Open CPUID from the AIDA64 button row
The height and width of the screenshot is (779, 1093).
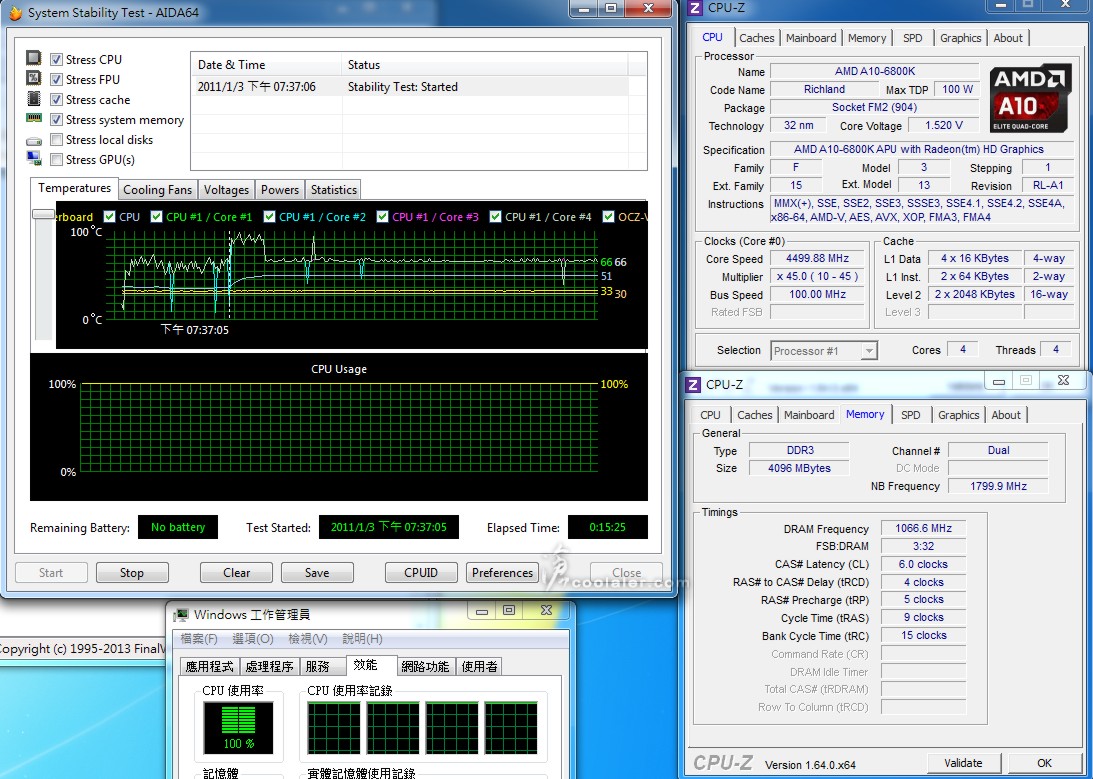(x=421, y=573)
